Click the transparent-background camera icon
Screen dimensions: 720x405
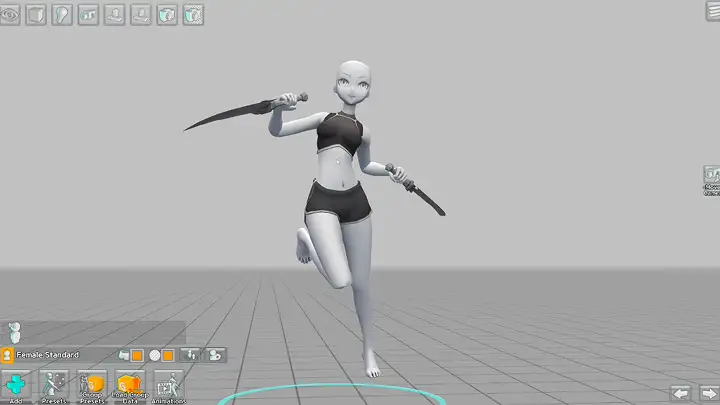(x=193, y=14)
